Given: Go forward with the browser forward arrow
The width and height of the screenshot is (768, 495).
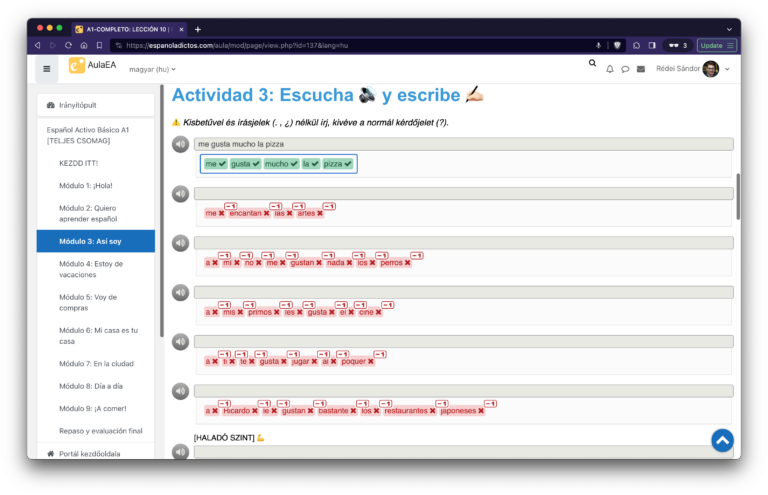Looking at the screenshot, I should 53,46.
